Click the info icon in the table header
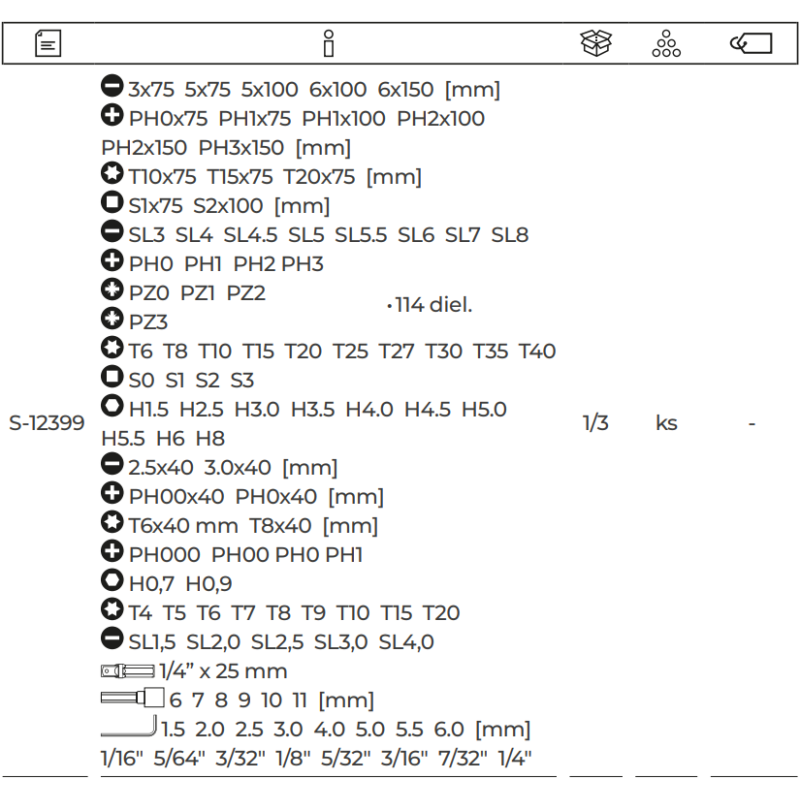 328,44
